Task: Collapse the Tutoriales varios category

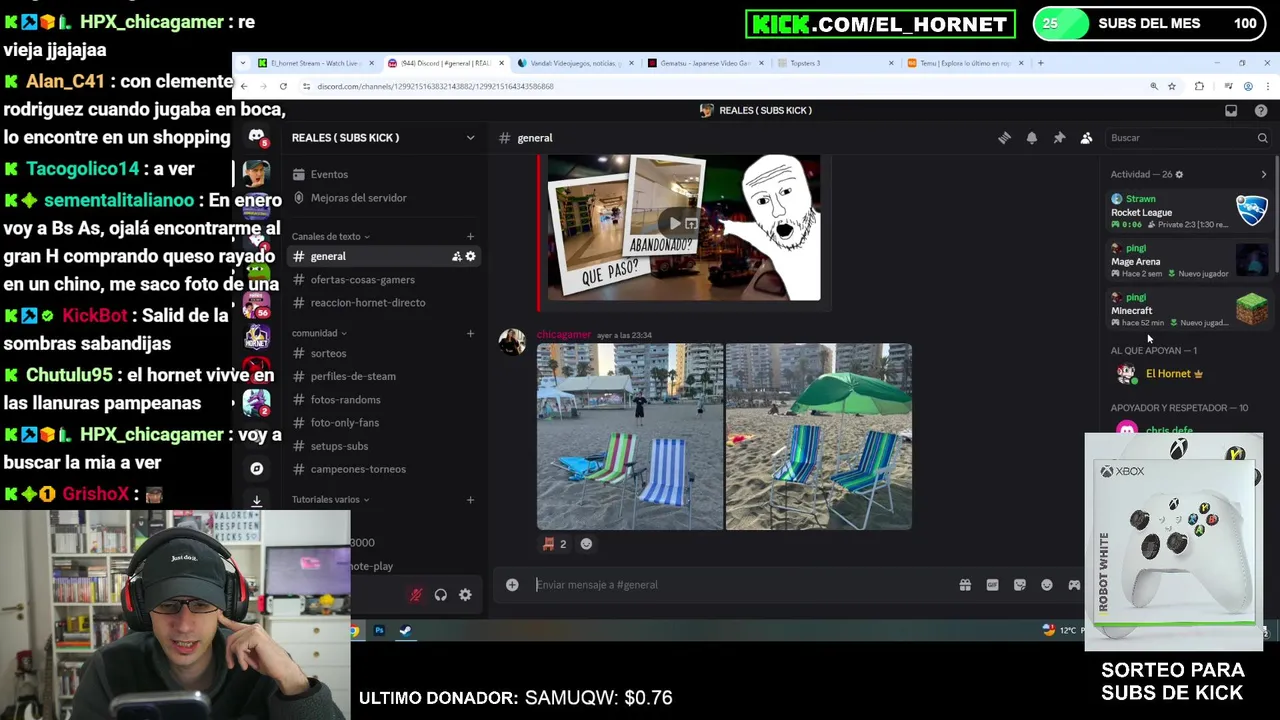Action: [x=330, y=499]
